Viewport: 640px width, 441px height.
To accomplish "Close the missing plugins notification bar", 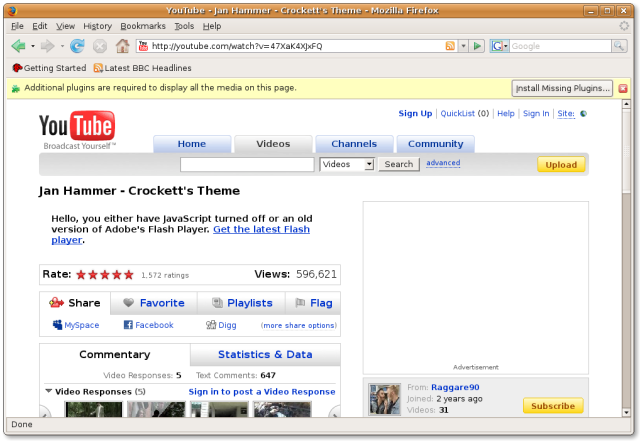I will pos(623,88).
